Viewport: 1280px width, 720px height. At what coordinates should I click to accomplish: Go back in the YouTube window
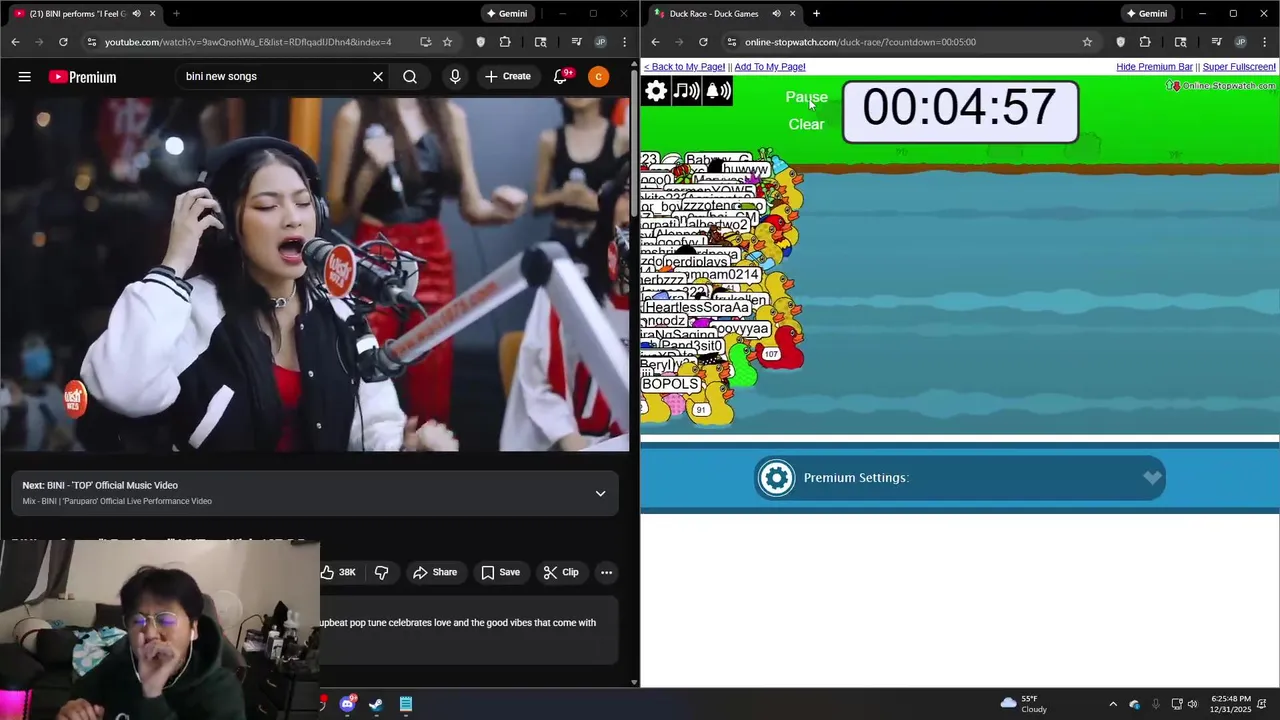pos(15,42)
